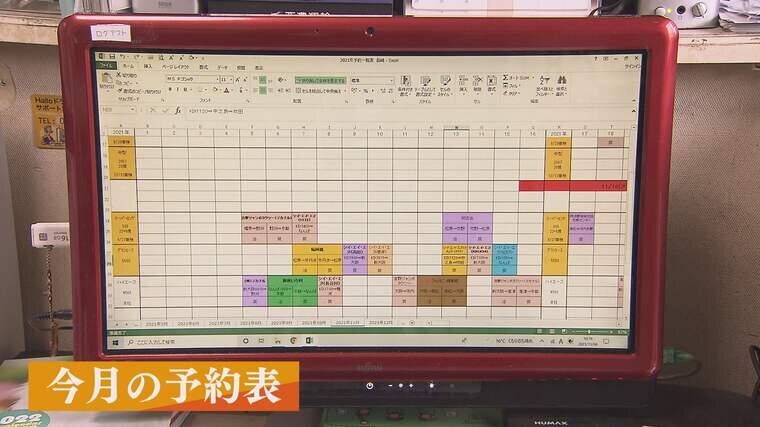The height and width of the screenshot is (427, 760).
Task: Click the previous sheet navigation arrow
Action: pyautogui.click(x=117, y=324)
